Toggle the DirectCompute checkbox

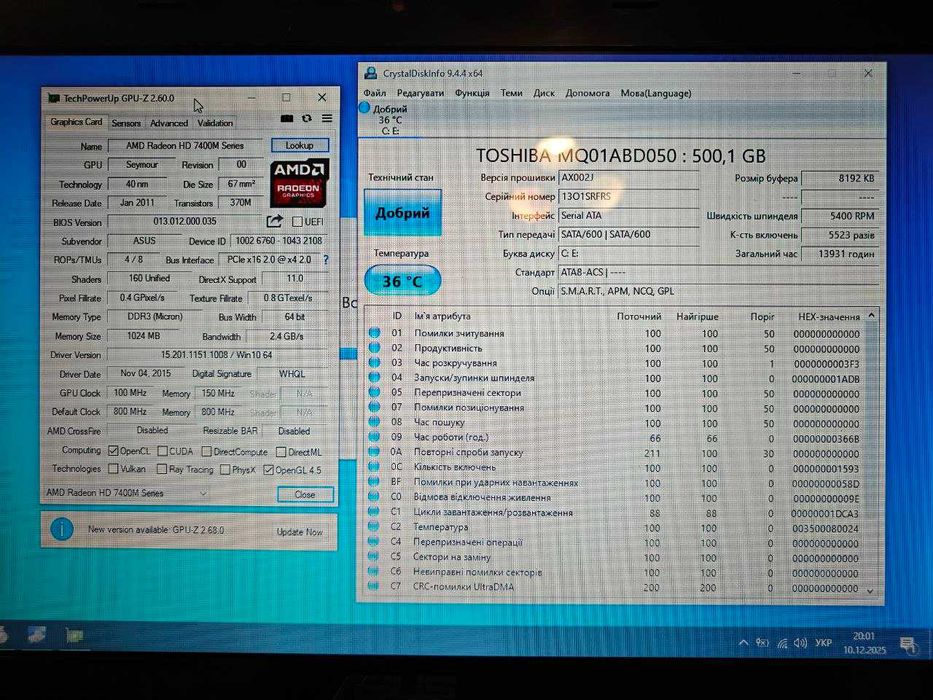[206, 452]
